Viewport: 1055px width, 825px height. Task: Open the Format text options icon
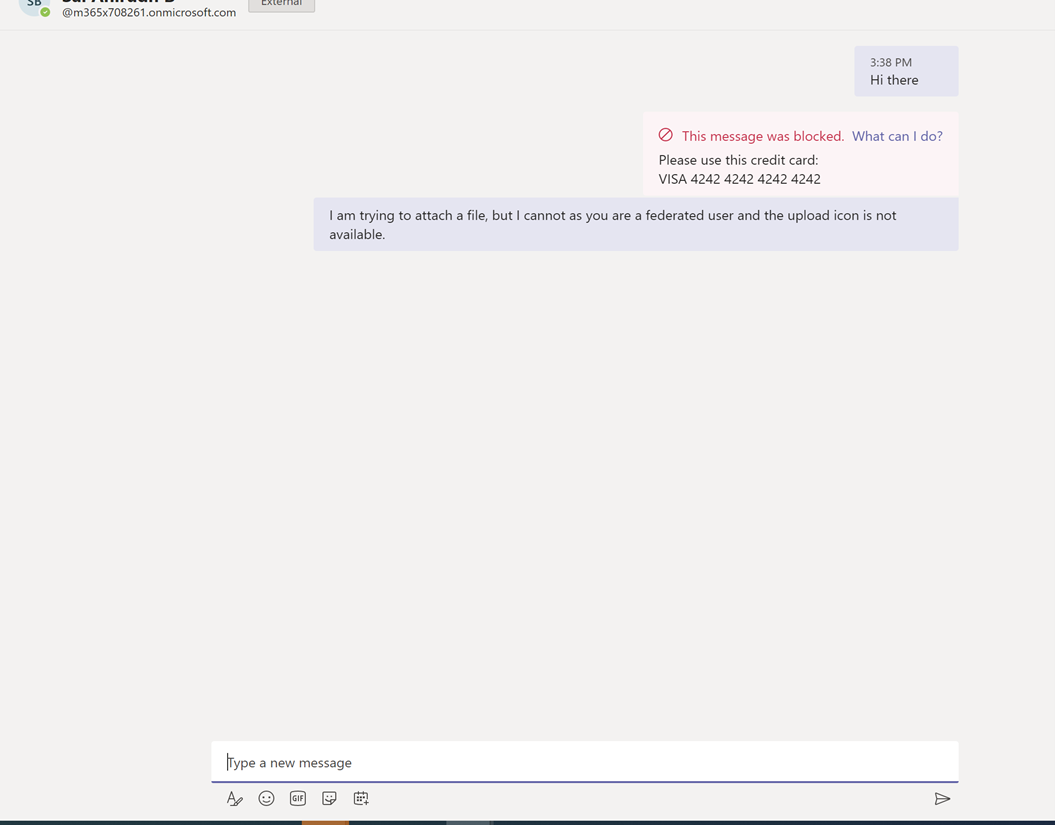(234, 799)
